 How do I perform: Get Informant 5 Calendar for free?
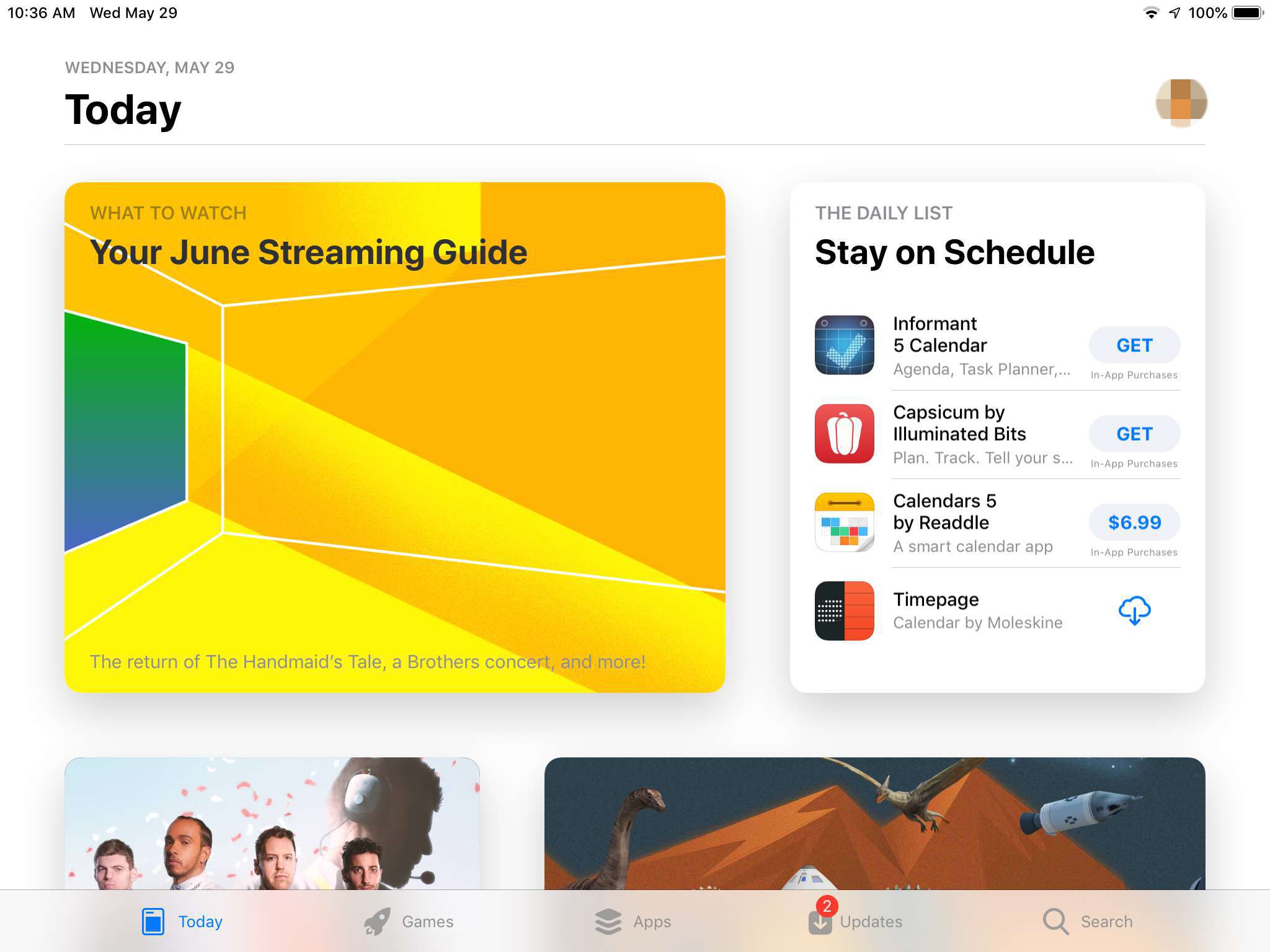tap(1134, 345)
